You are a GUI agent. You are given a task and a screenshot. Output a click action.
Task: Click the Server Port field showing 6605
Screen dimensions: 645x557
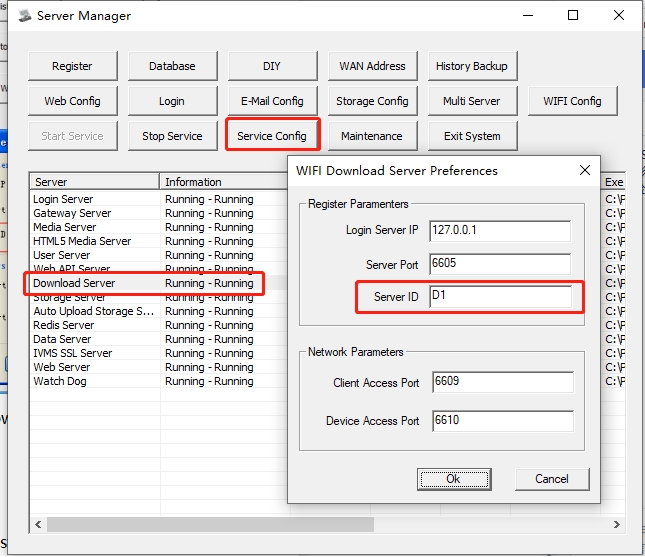(x=500, y=264)
